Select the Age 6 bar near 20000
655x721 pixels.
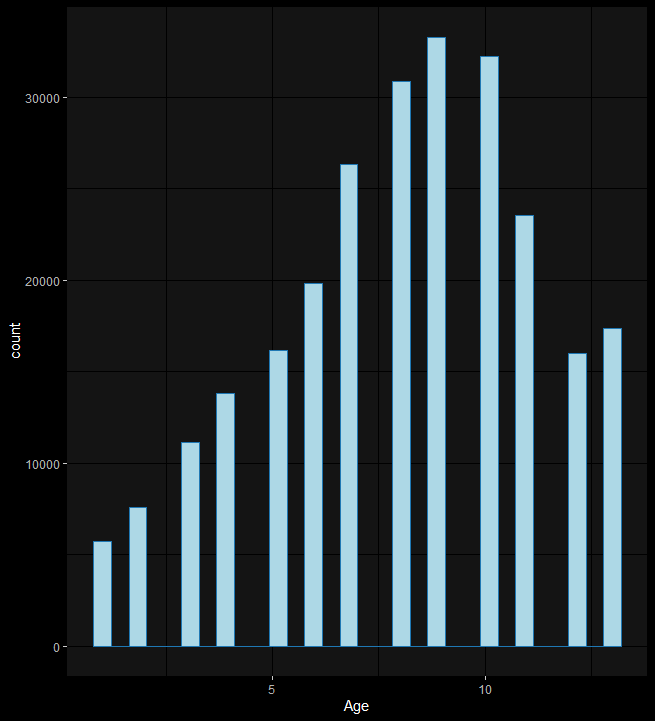313,465
